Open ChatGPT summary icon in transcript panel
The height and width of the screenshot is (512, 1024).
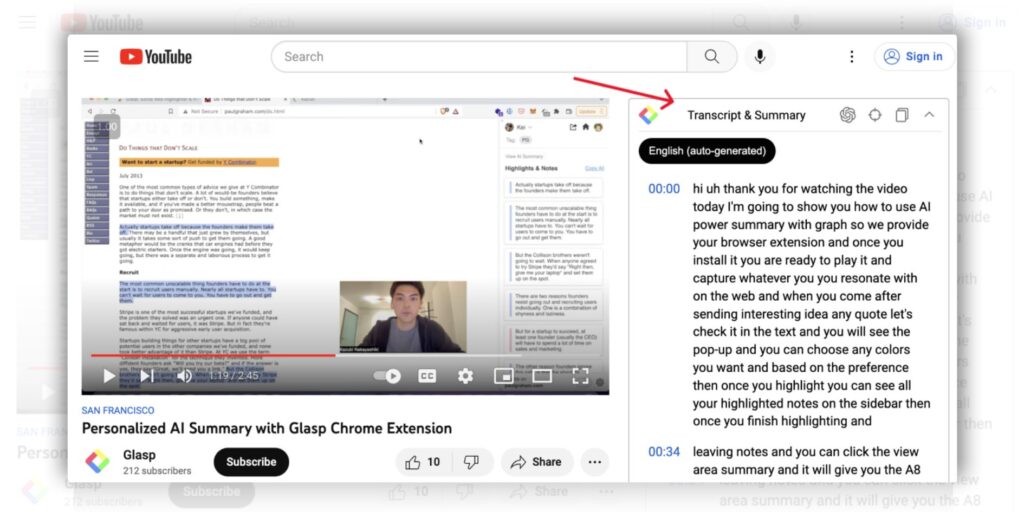click(x=848, y=115)
